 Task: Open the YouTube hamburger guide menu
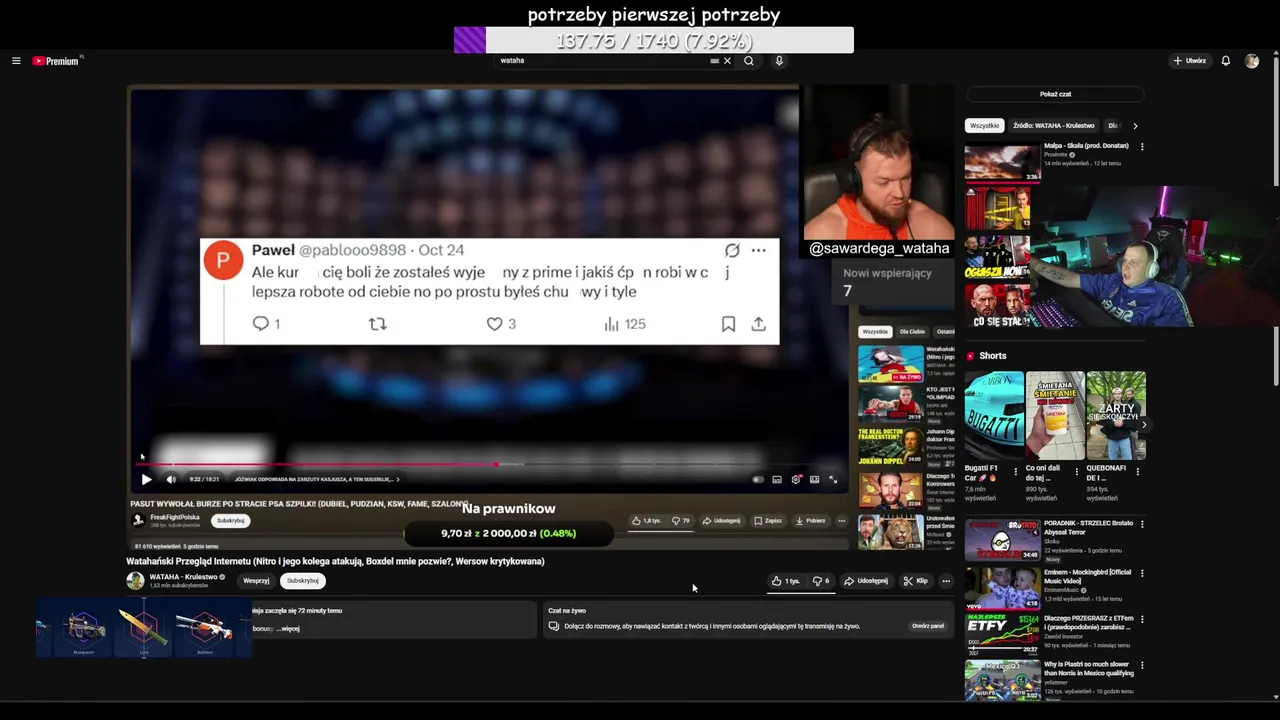pyautogui.click(x=16, y=61)
